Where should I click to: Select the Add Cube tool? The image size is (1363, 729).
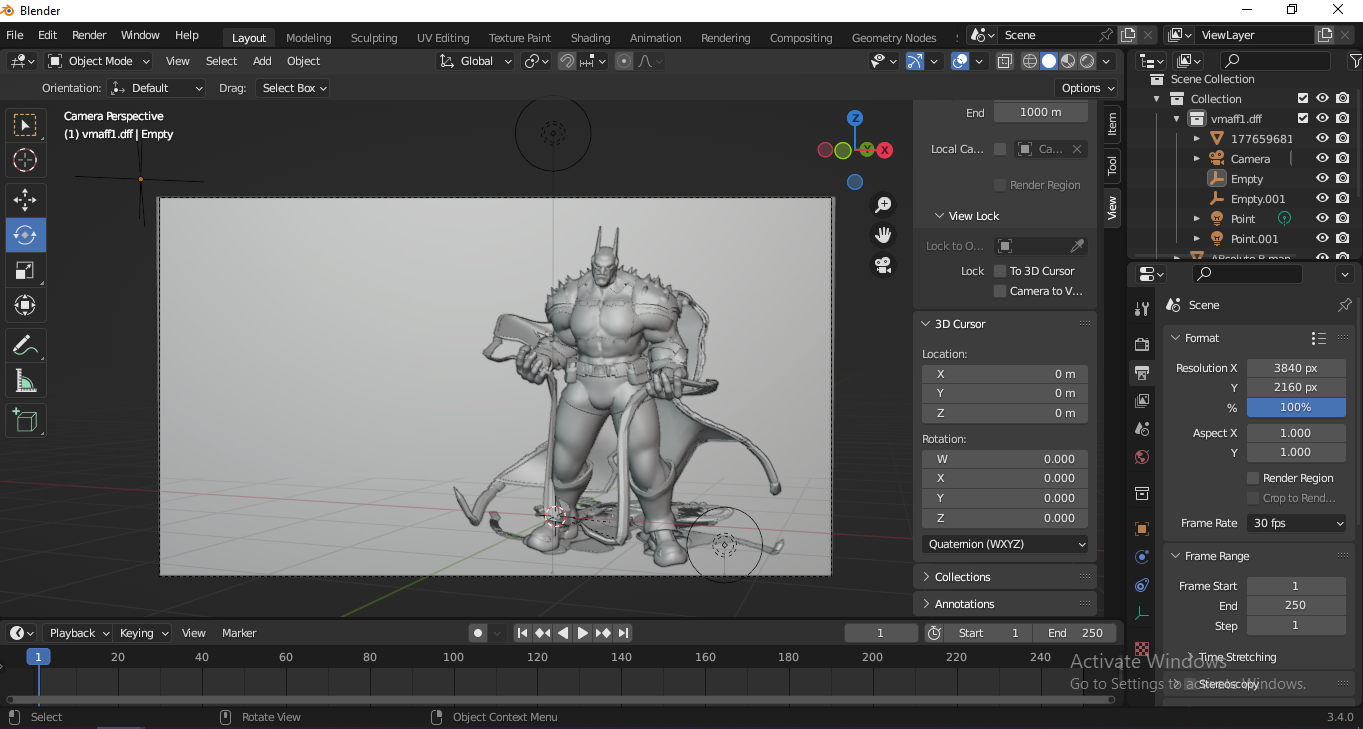point(25,421)
